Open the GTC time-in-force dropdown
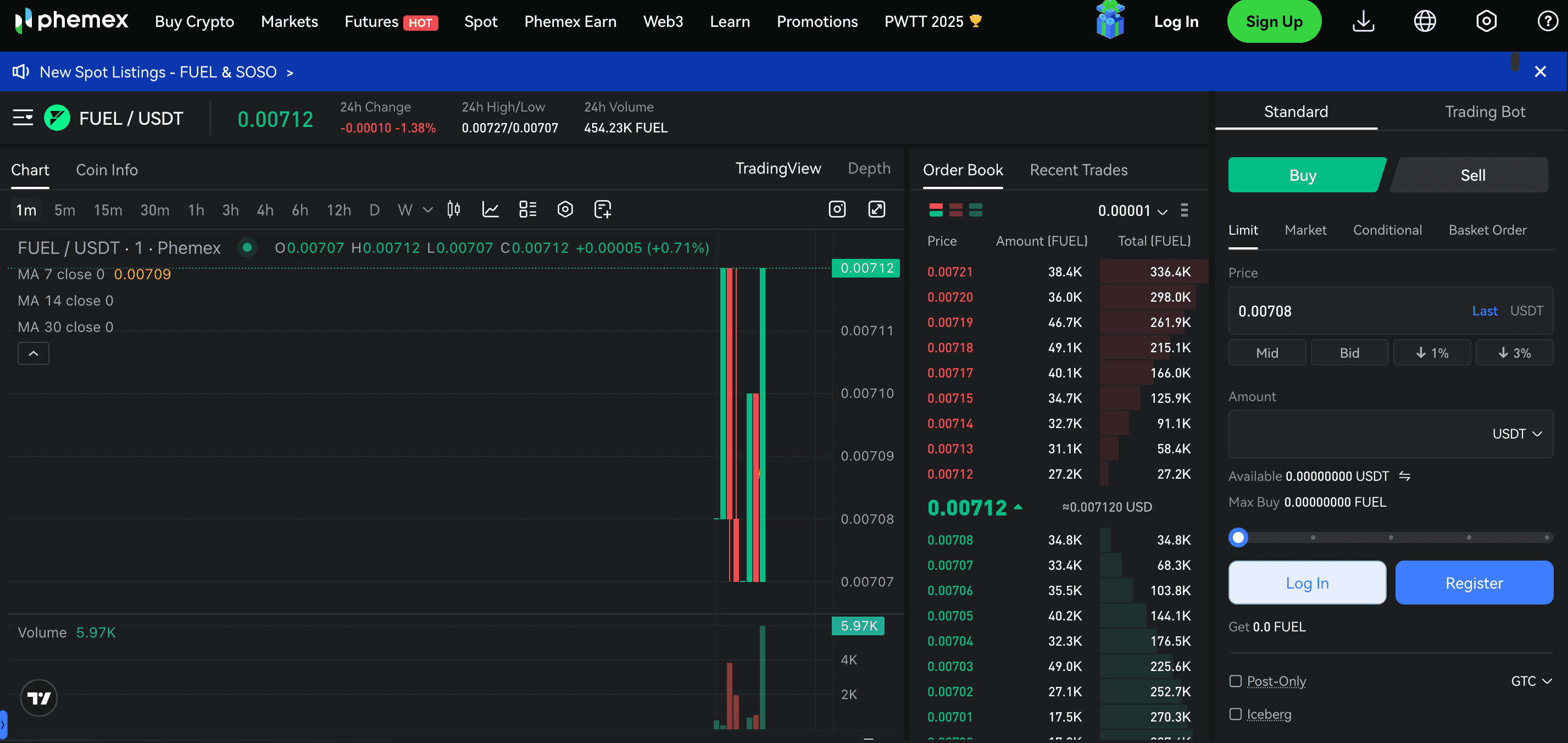Screen dimensions: 1568x743 (1531, 681)
